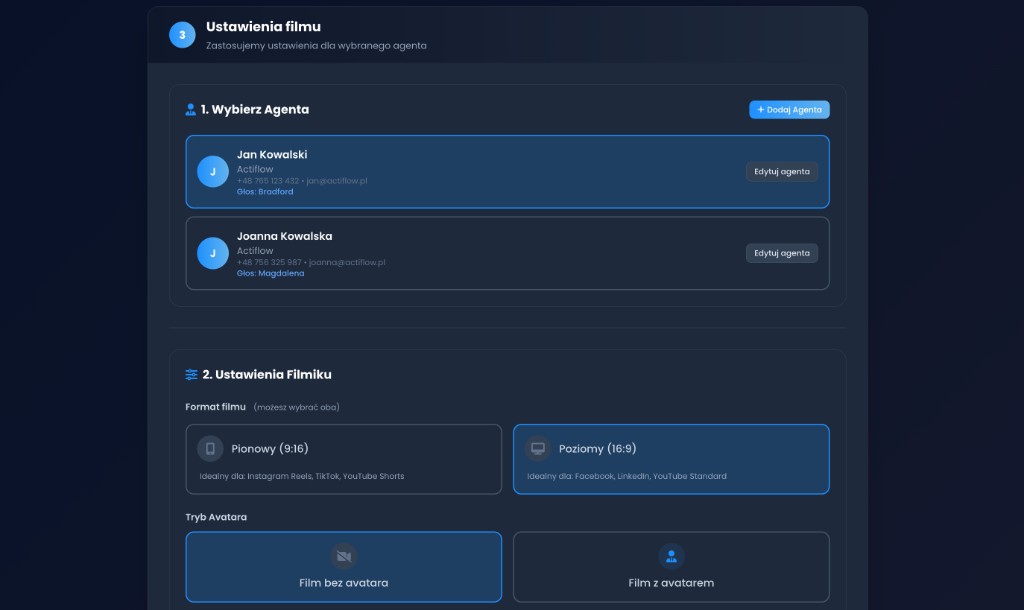Select the Jan Kowalski agent card
Viewport: 1024px width, 610px height.
coord(507,172)
